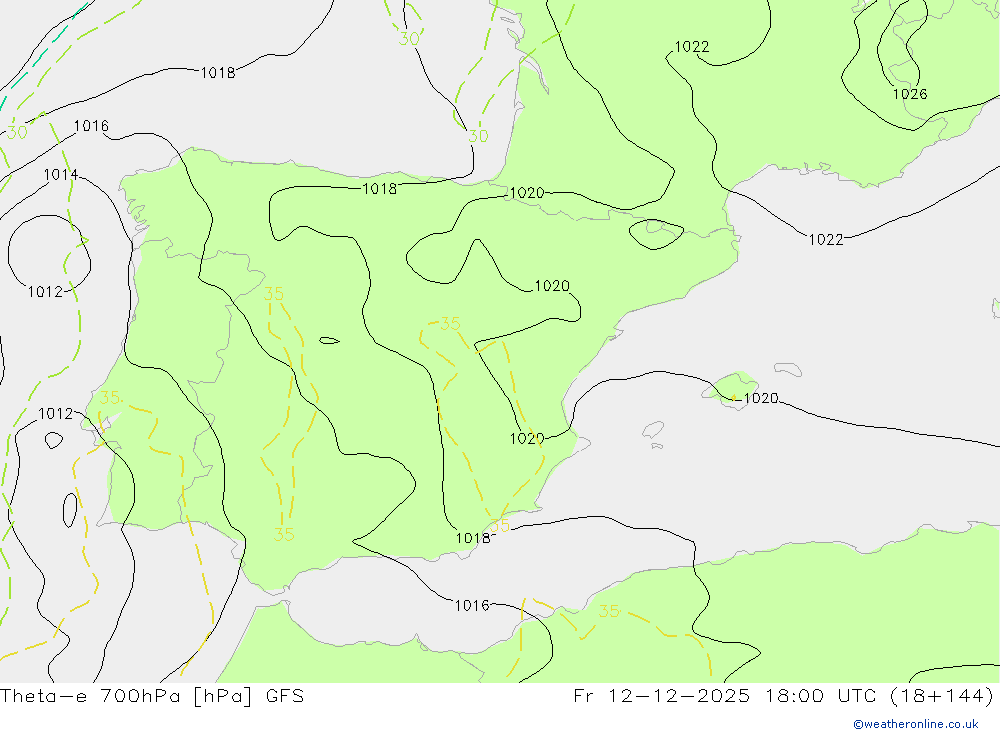Click the yellow 35 label on Portugal's west coast
This screenshot has width=1000, height=733.
click(x=110, y=397)
